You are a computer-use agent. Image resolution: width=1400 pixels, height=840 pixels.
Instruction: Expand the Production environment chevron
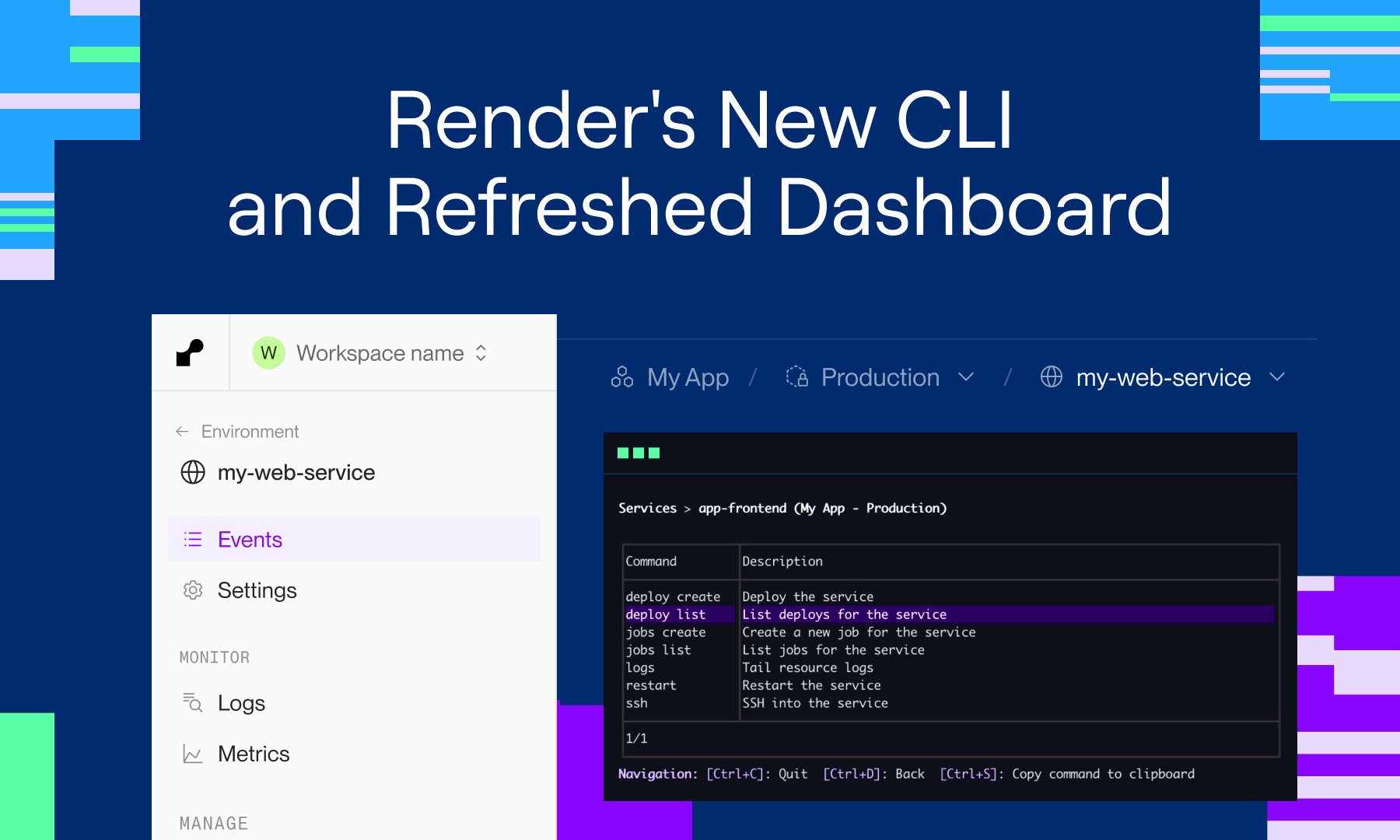(966, 377)
